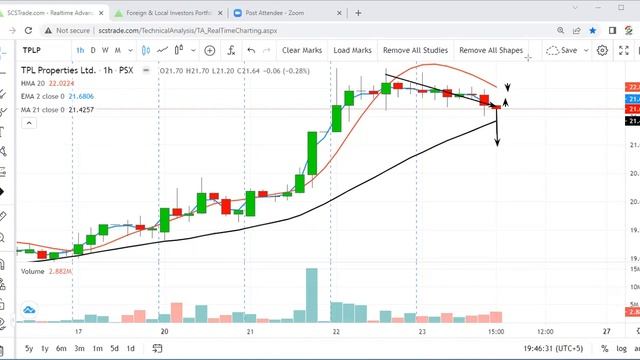Click the browser page zoom icon
The image size is (640, 360).
560,31
